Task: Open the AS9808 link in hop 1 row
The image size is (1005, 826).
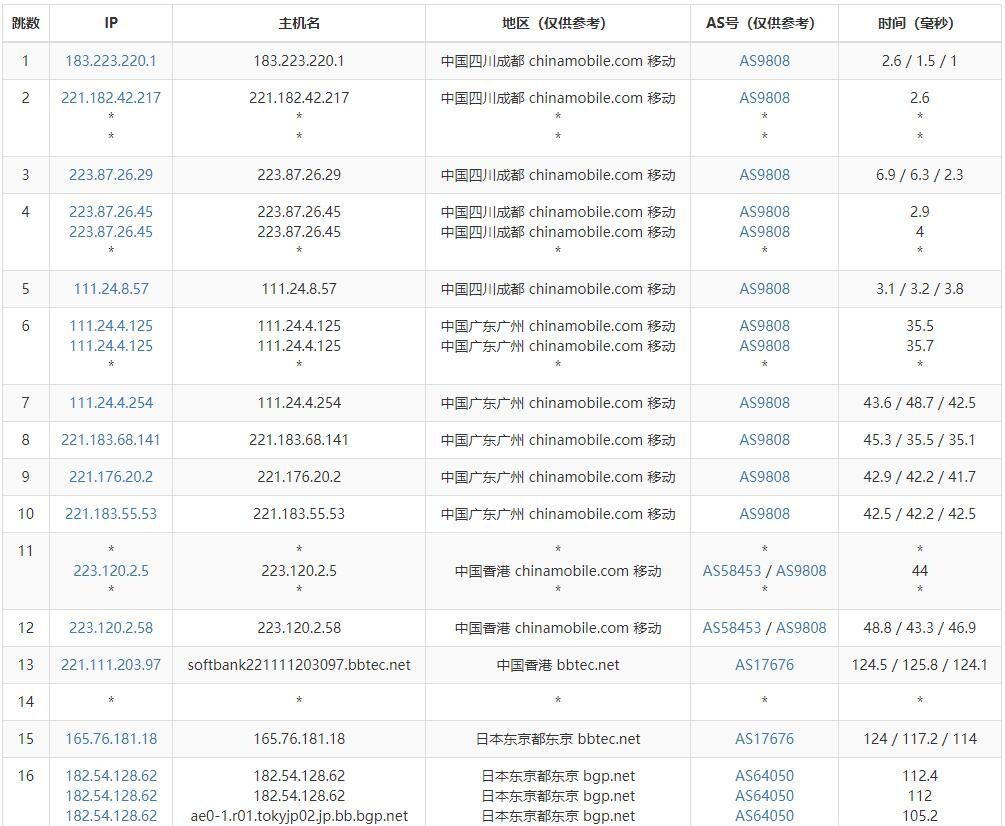Action: (x=764, y=61)
